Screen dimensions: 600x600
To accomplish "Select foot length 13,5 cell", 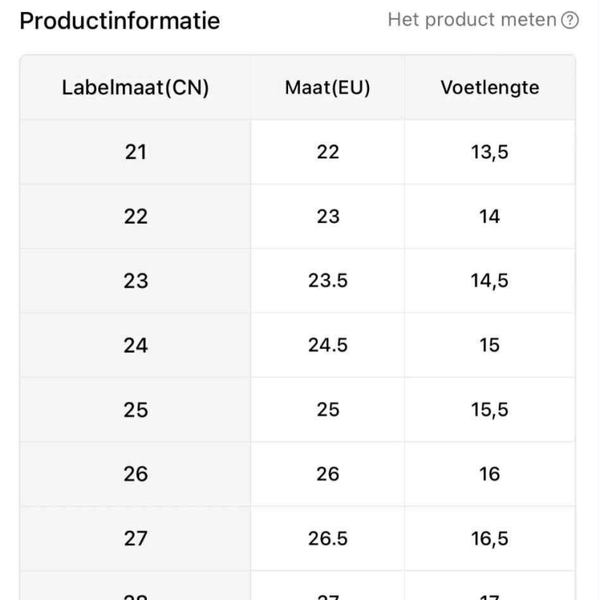I will point(489,152).
